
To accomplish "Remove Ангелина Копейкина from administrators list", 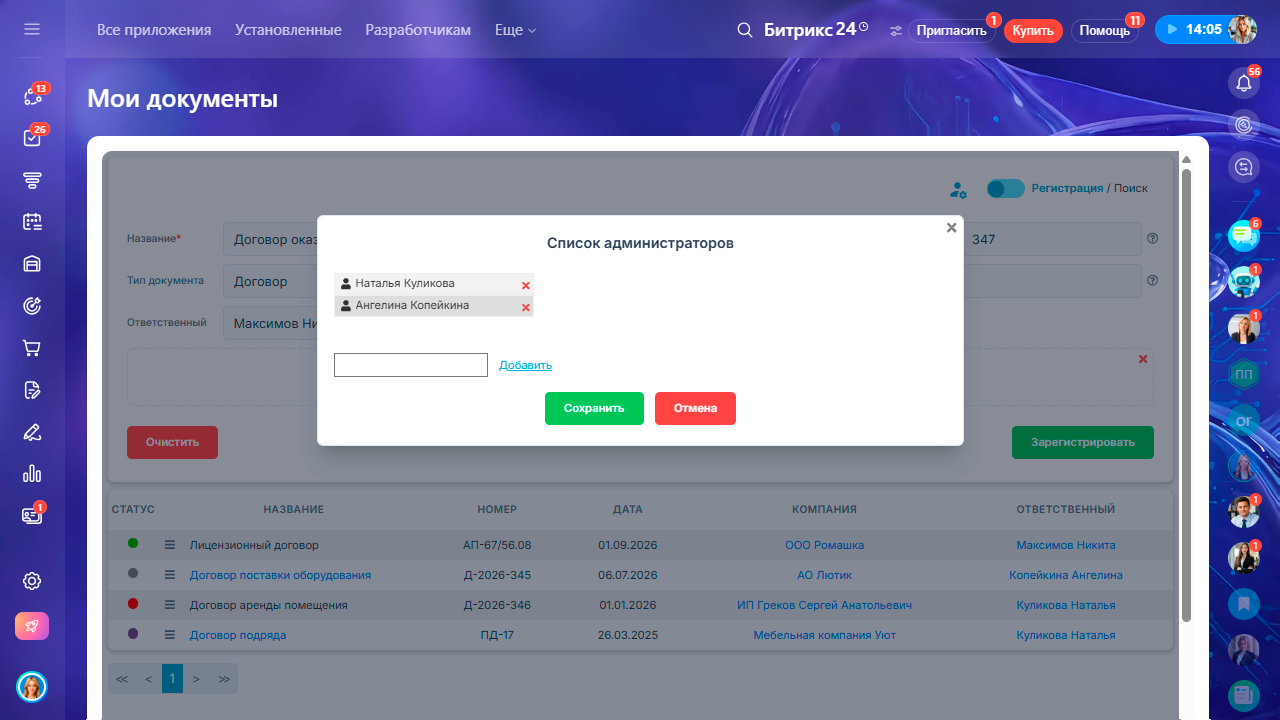I will click(x=526, y=307).
